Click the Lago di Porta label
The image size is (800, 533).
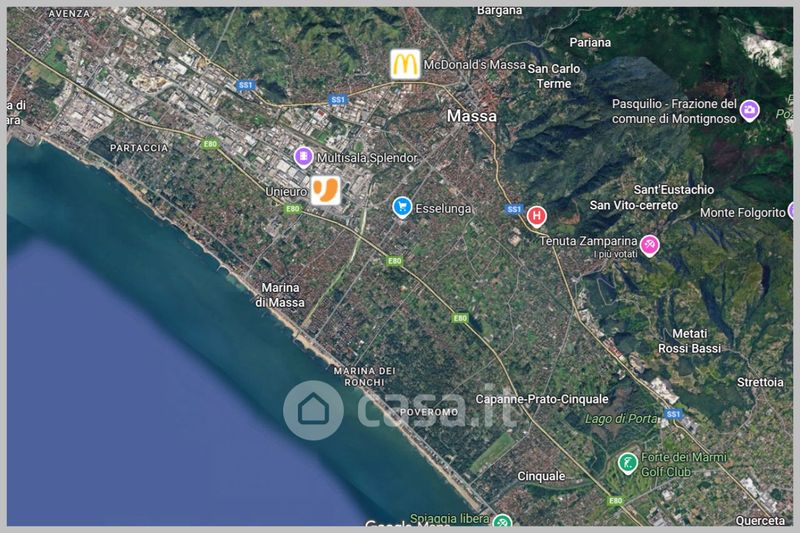(621, 419)
